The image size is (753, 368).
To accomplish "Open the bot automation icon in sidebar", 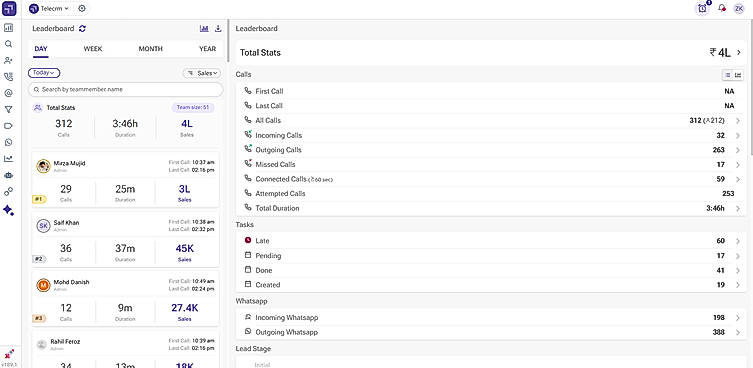I will (x=9, y=176).
